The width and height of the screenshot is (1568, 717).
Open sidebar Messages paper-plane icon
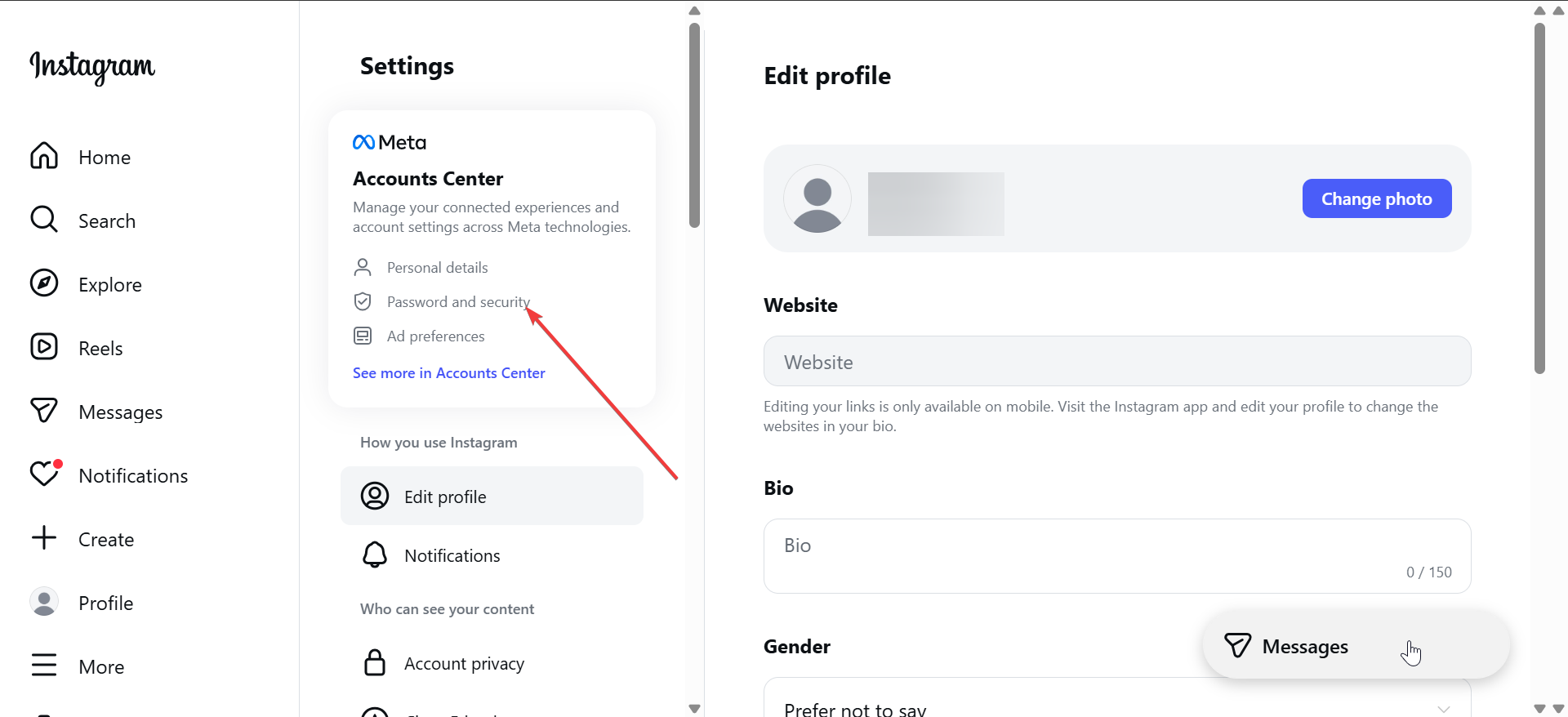coord(44,411)
